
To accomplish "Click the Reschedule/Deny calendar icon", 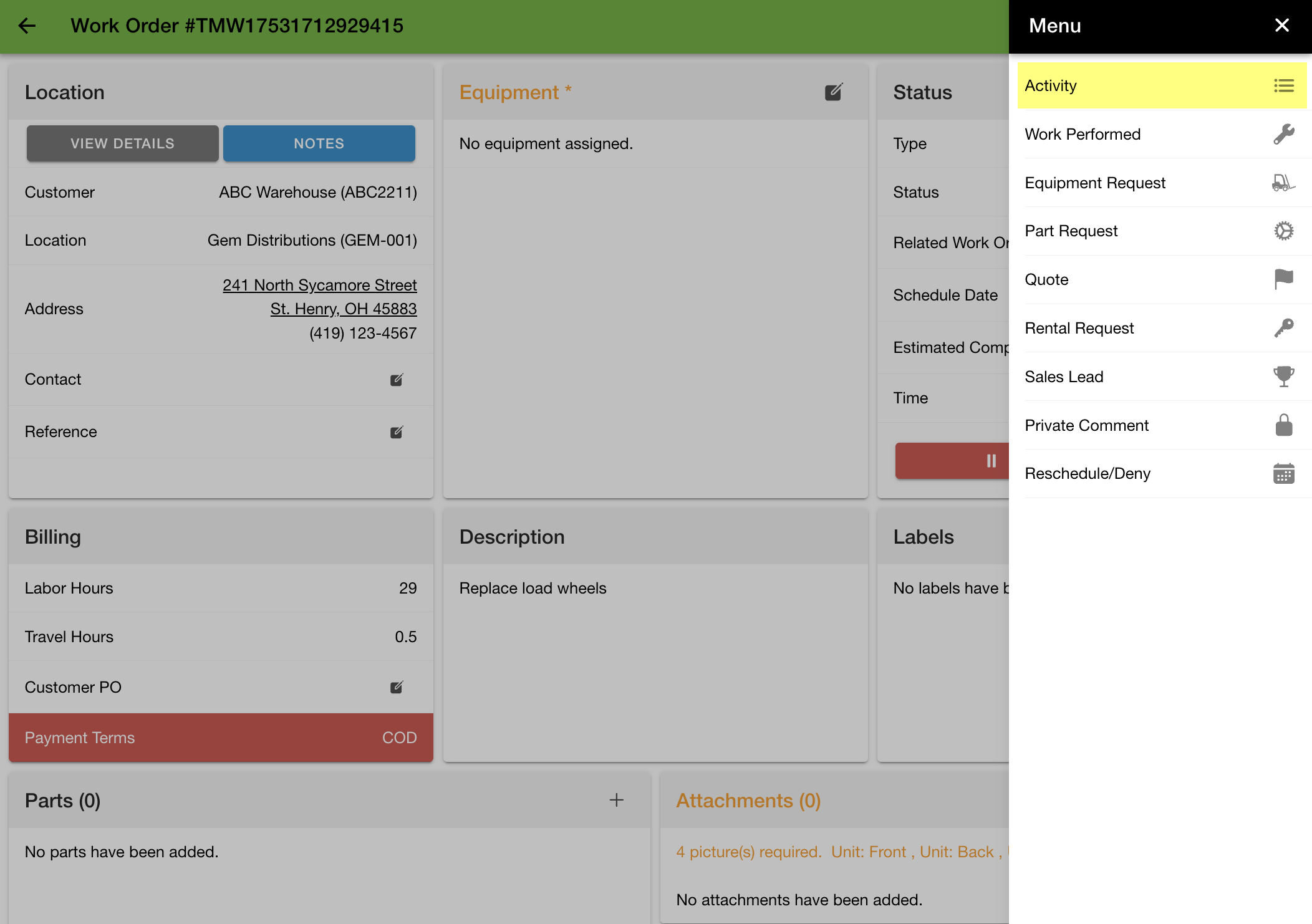I will click(1283, 474).
